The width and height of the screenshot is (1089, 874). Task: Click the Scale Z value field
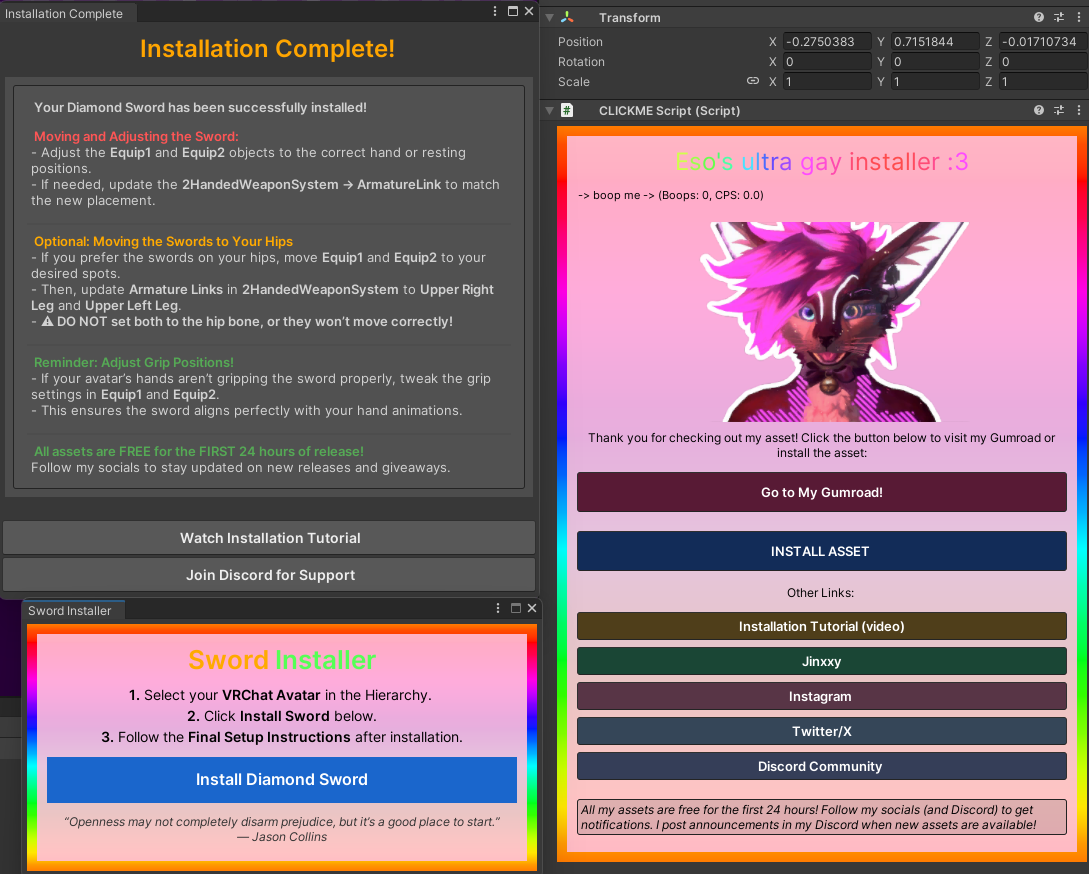coord(1042,82)
